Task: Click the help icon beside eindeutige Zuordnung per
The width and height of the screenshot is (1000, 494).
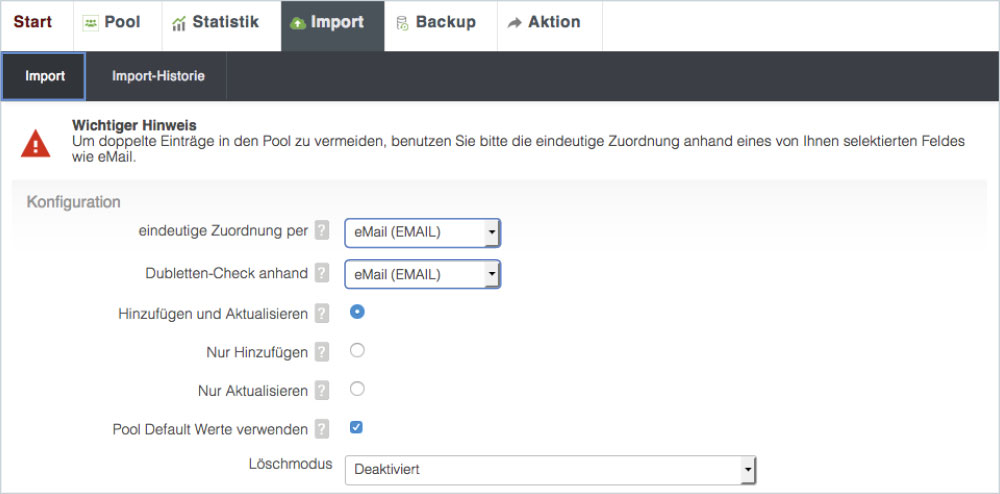Action: tap(321, 231)
